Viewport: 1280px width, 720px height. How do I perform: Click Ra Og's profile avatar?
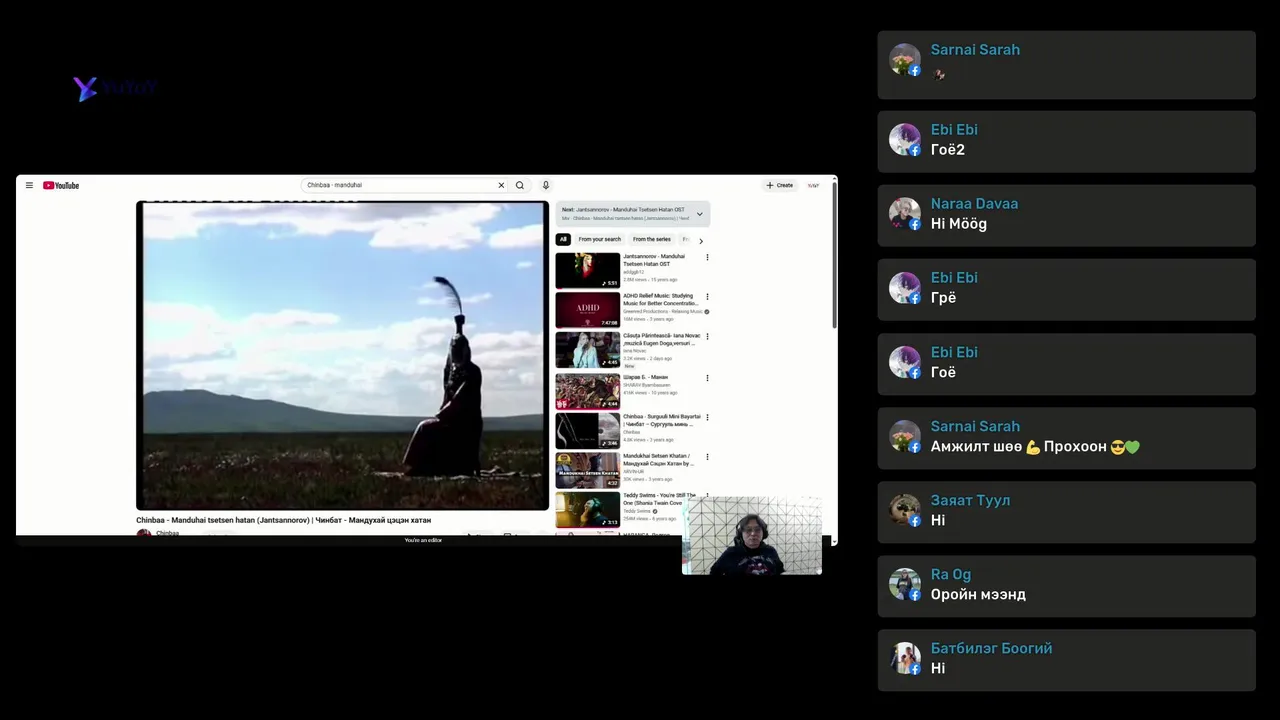(905, 584)
